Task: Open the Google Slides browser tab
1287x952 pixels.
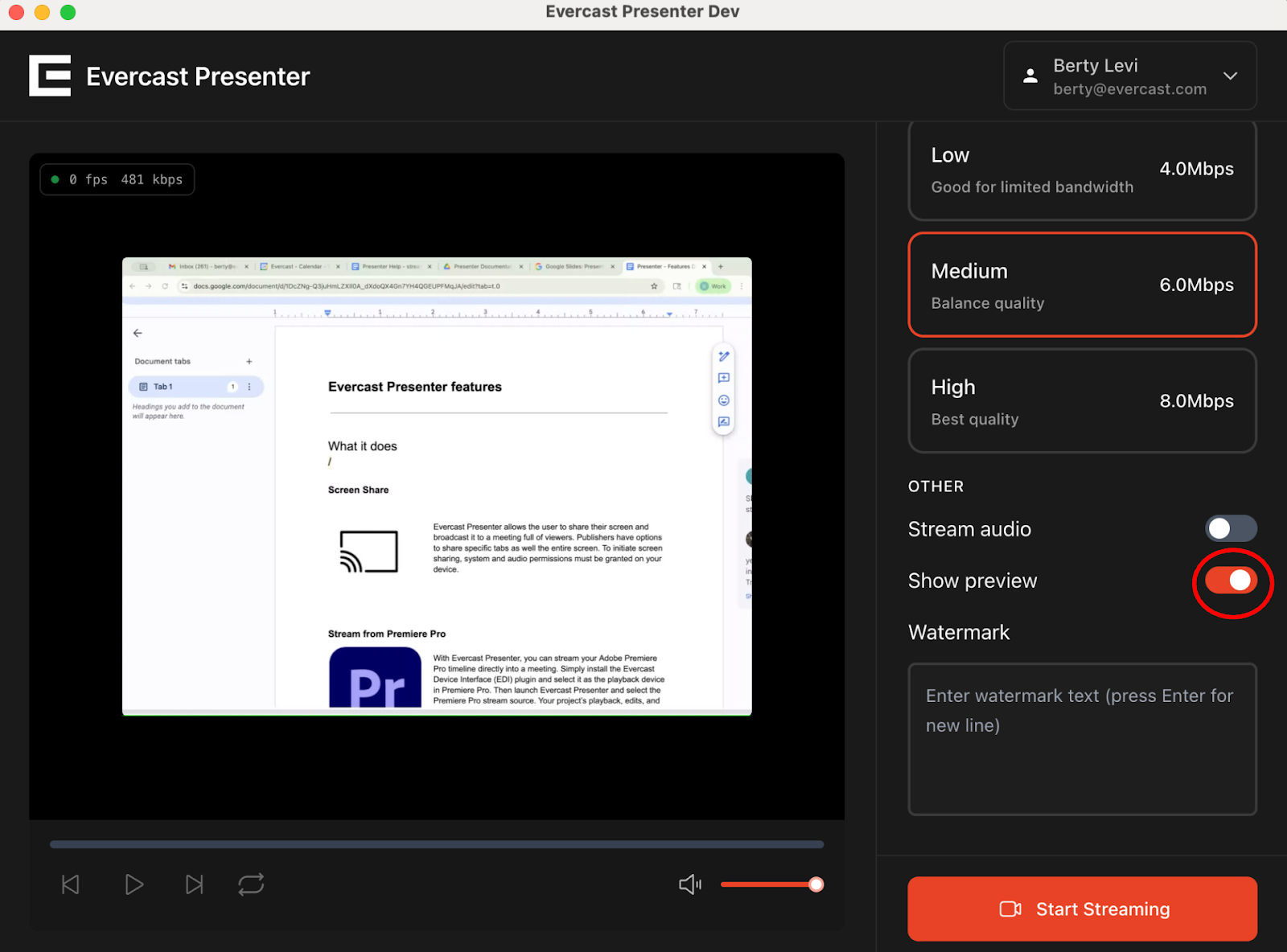Action: [573, 266]
